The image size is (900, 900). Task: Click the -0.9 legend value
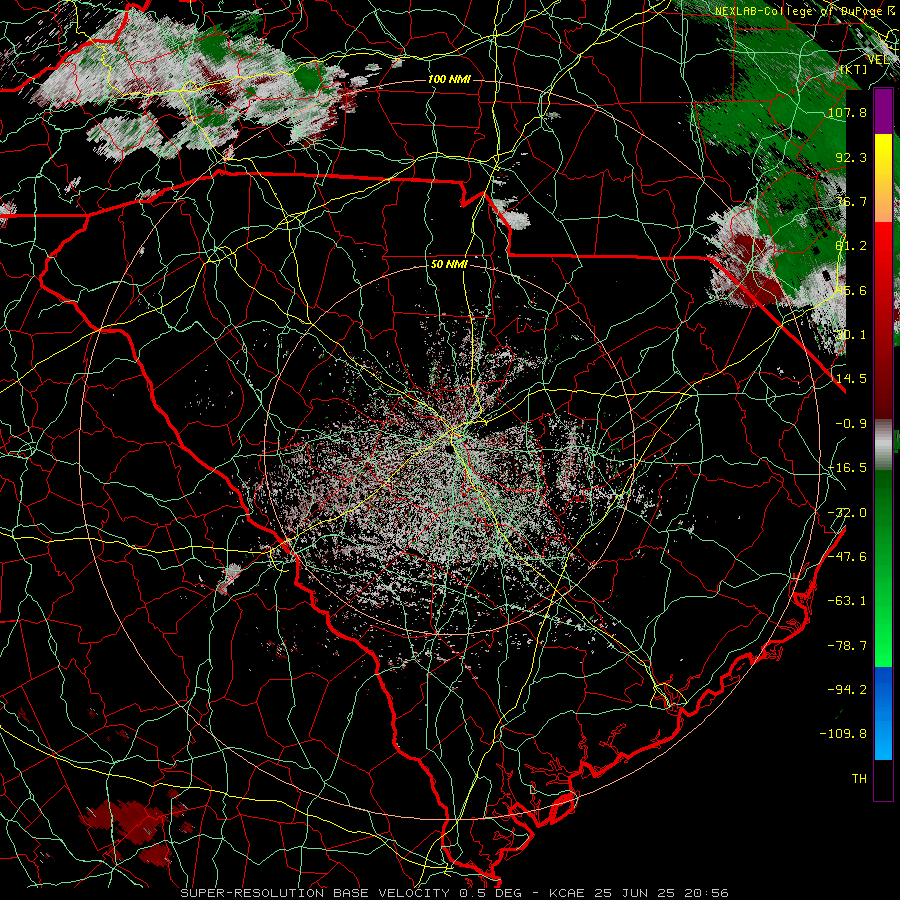(851, 423)
